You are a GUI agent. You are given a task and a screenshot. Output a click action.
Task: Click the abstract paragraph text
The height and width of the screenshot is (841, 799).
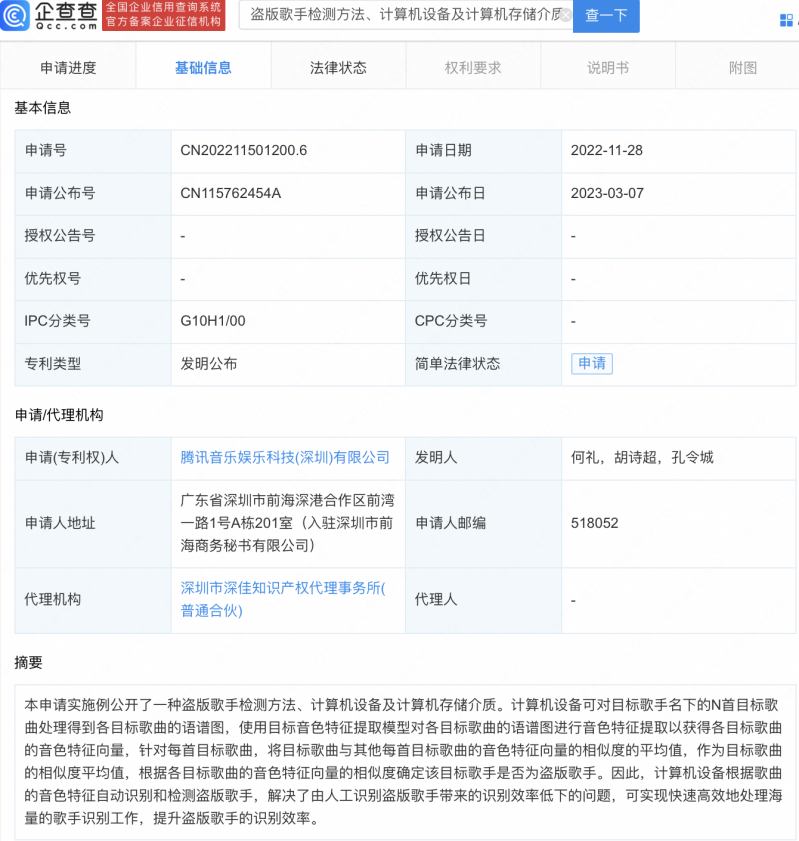click(403, 762)
